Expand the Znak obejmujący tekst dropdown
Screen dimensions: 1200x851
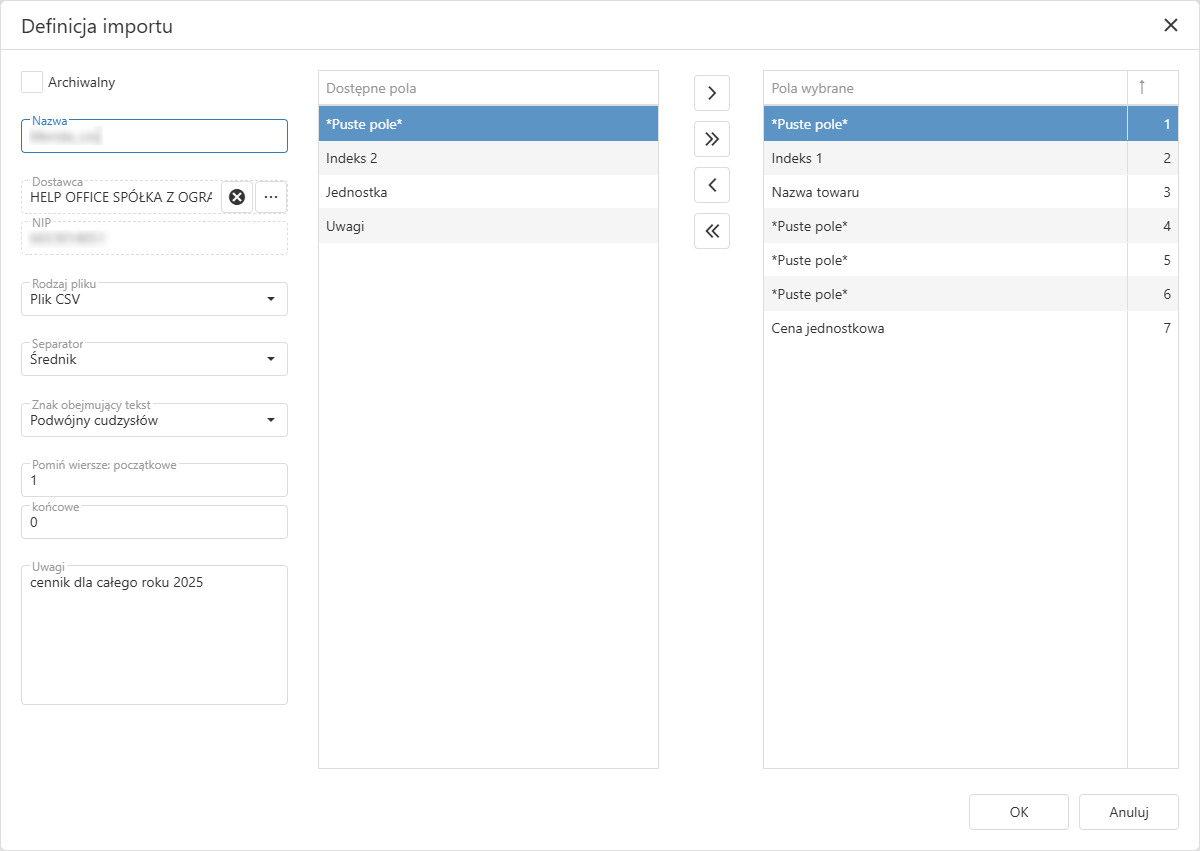(270, 420)
